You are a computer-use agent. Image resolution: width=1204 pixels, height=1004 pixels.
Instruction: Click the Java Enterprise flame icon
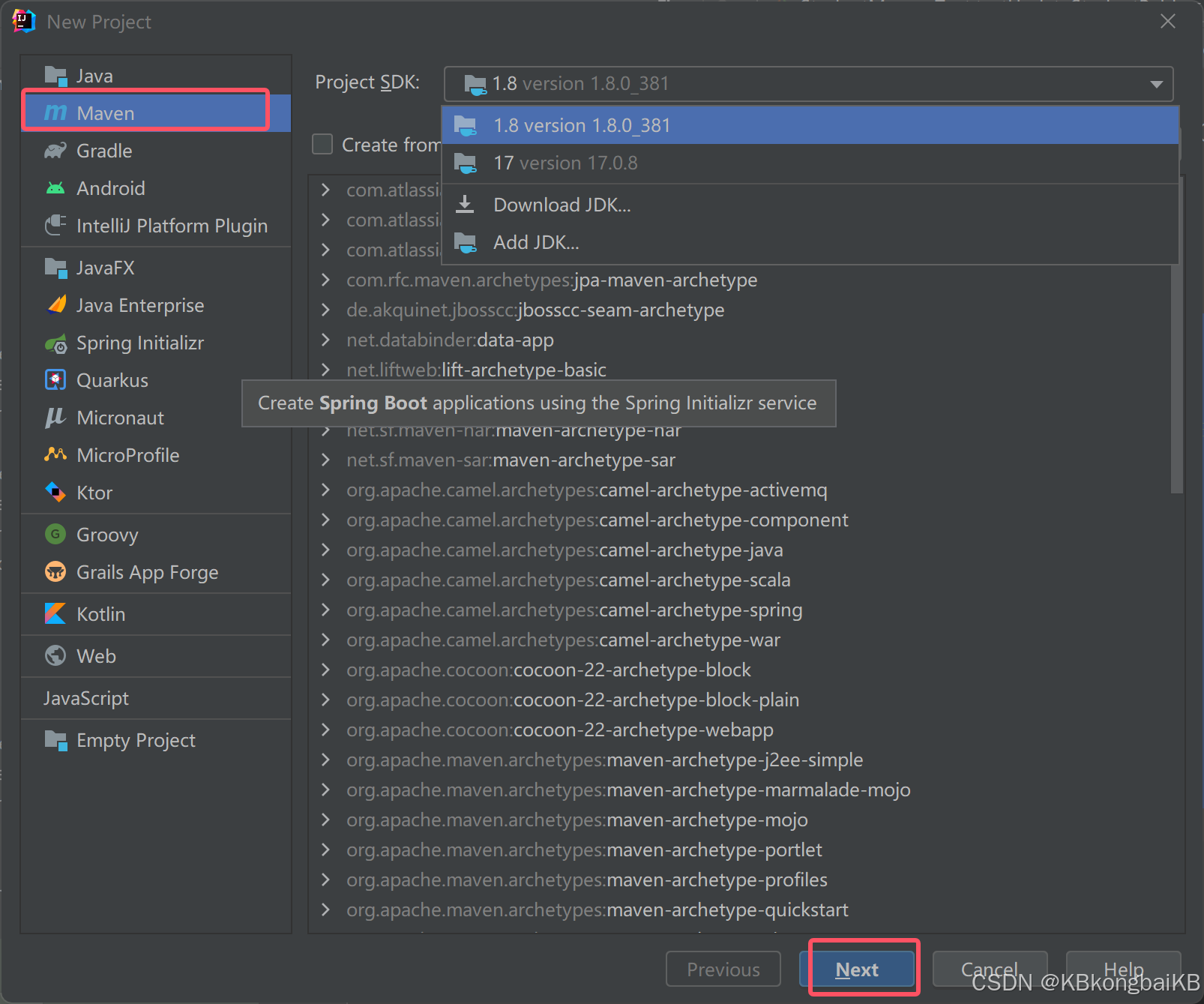click(x=56, y=304)
